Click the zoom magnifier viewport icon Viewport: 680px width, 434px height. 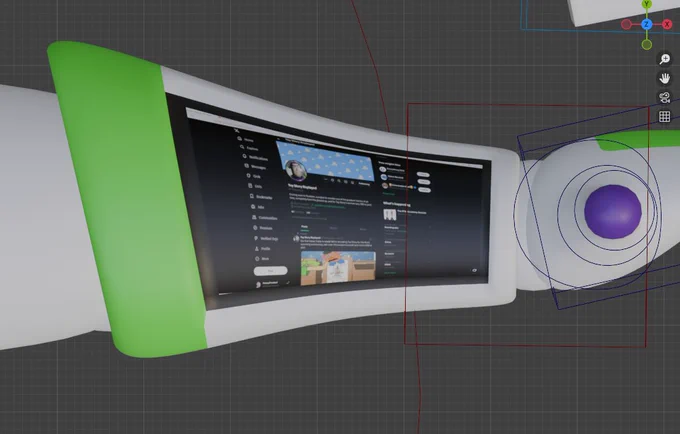click(x=664, y=59)
